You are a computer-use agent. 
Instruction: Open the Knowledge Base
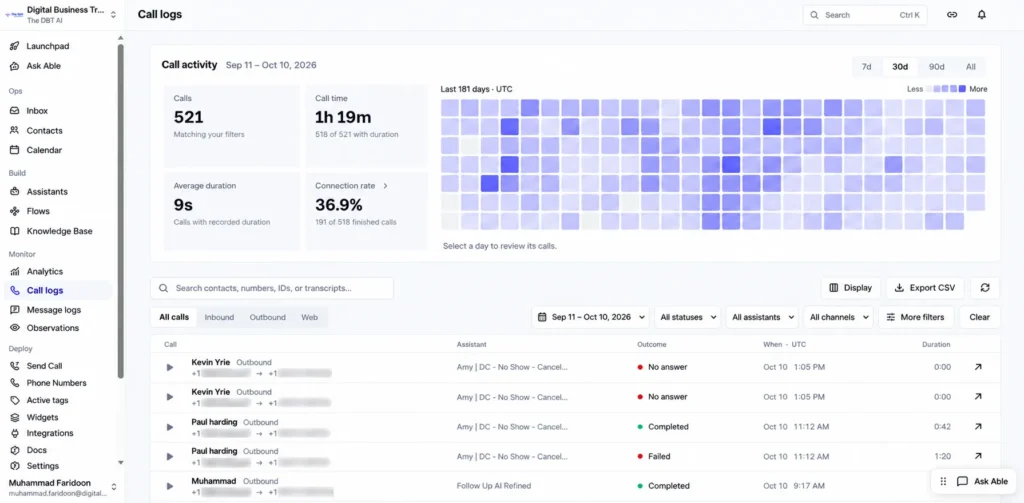pyautogui.click(x=59, y=231)
